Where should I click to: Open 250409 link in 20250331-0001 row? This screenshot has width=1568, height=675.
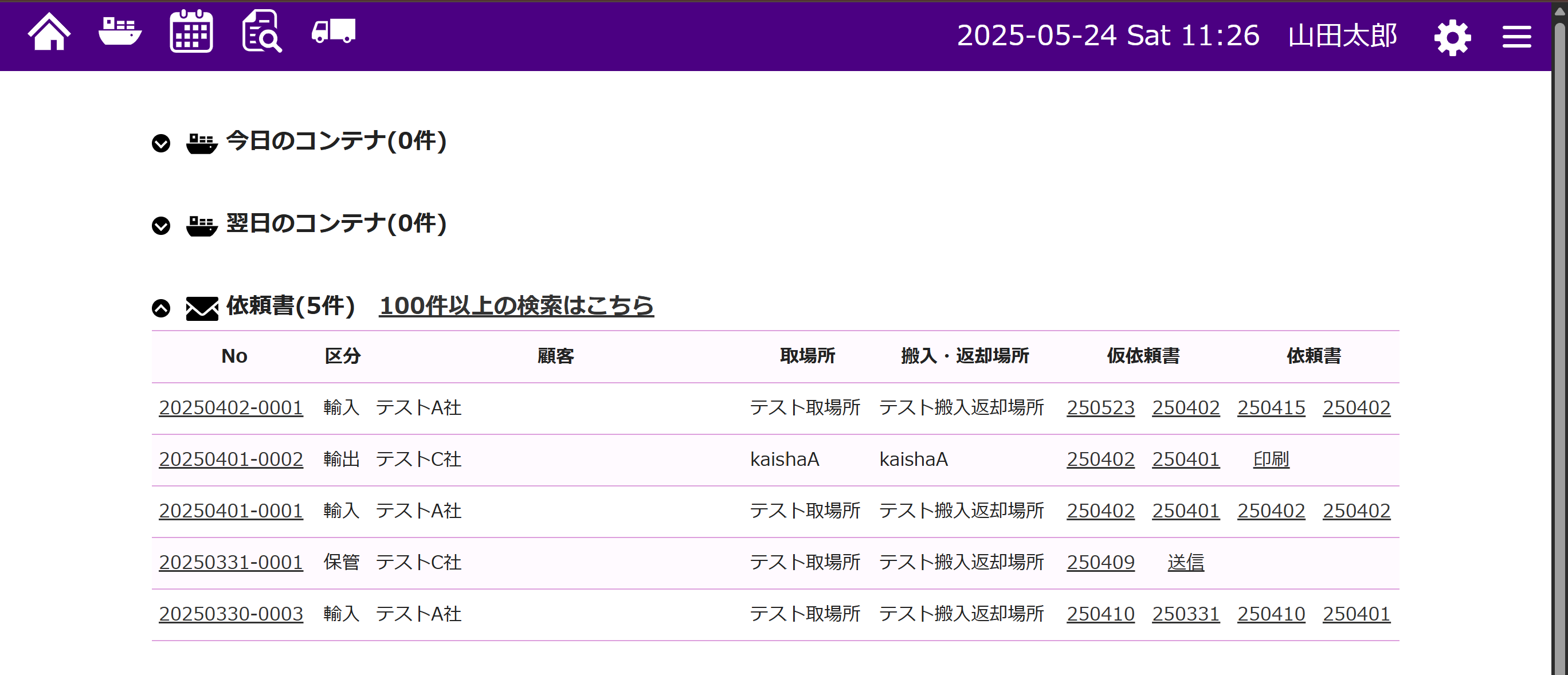coord(1100,562)
